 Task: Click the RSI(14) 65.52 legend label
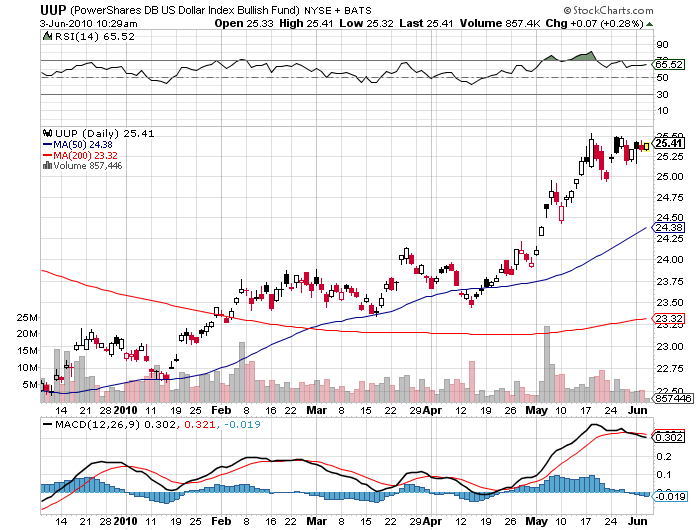pos(95,36)
